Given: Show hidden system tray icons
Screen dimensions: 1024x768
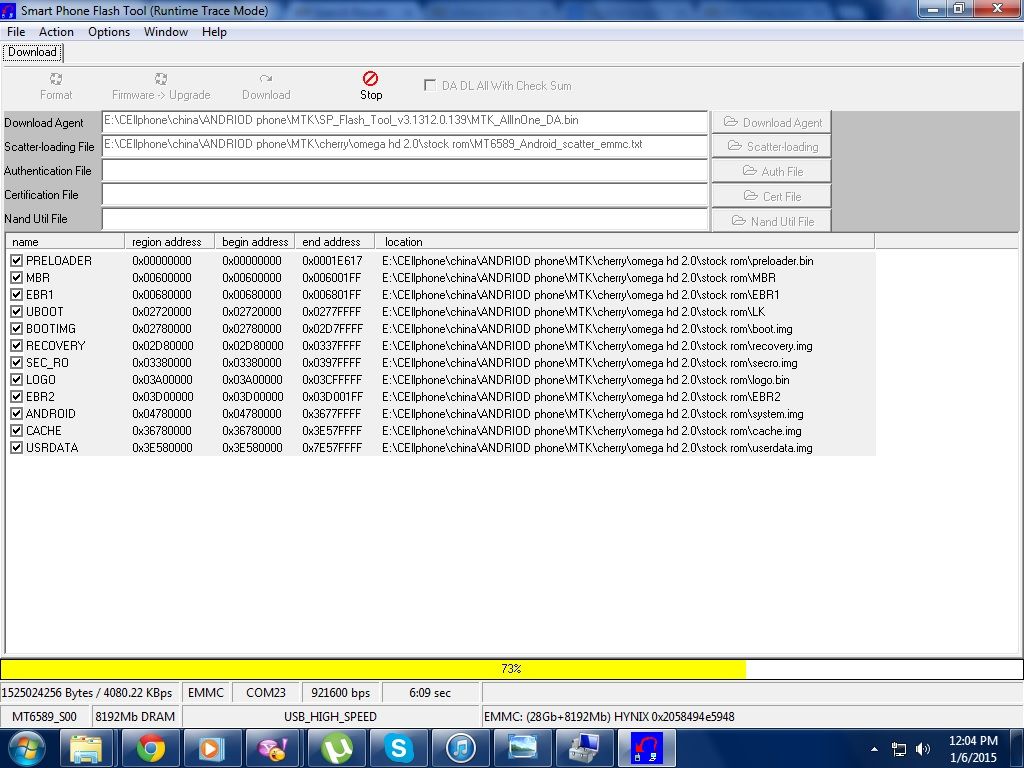Looking at the screenshot, I should [876, 748].
